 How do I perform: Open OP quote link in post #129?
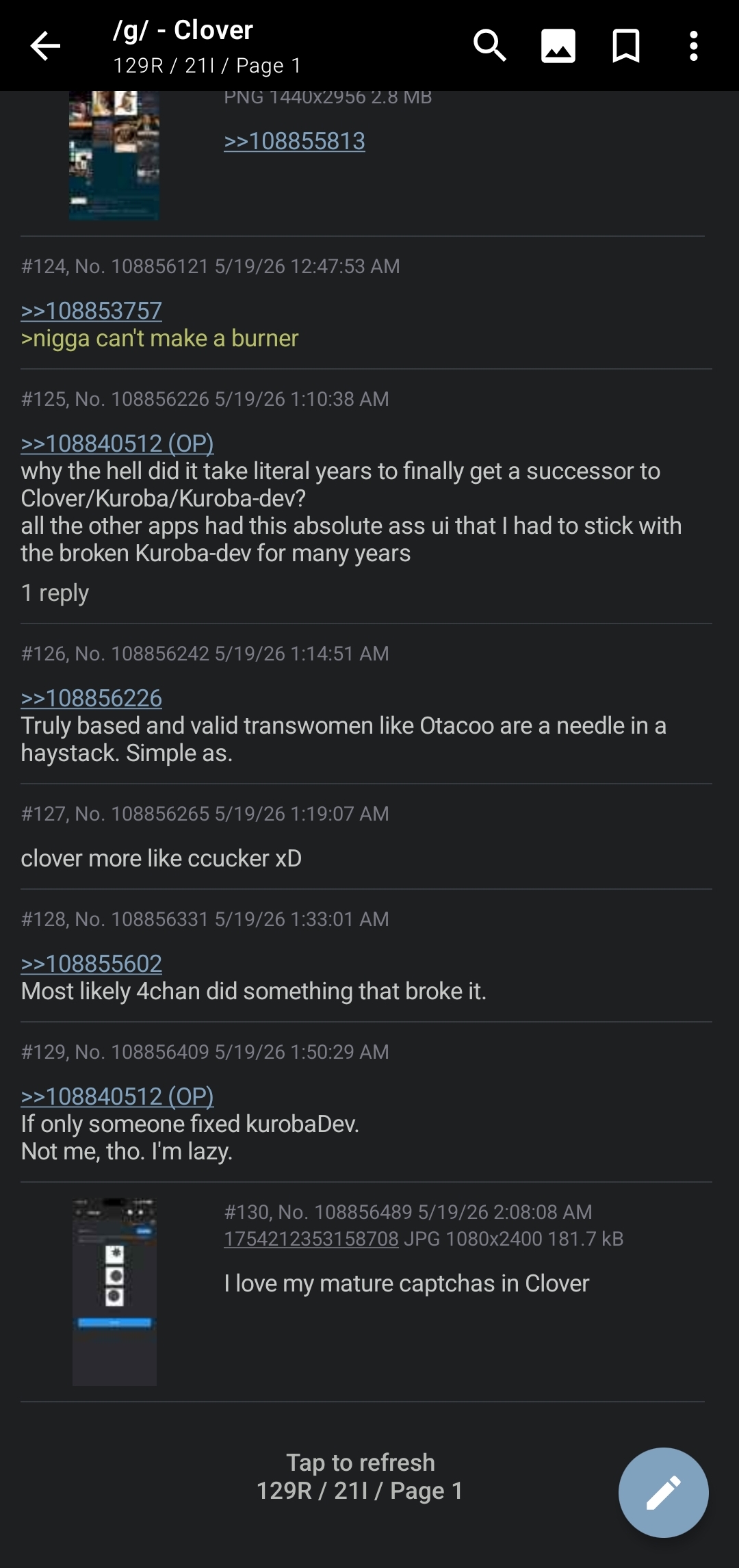[x=117, y=1096]
